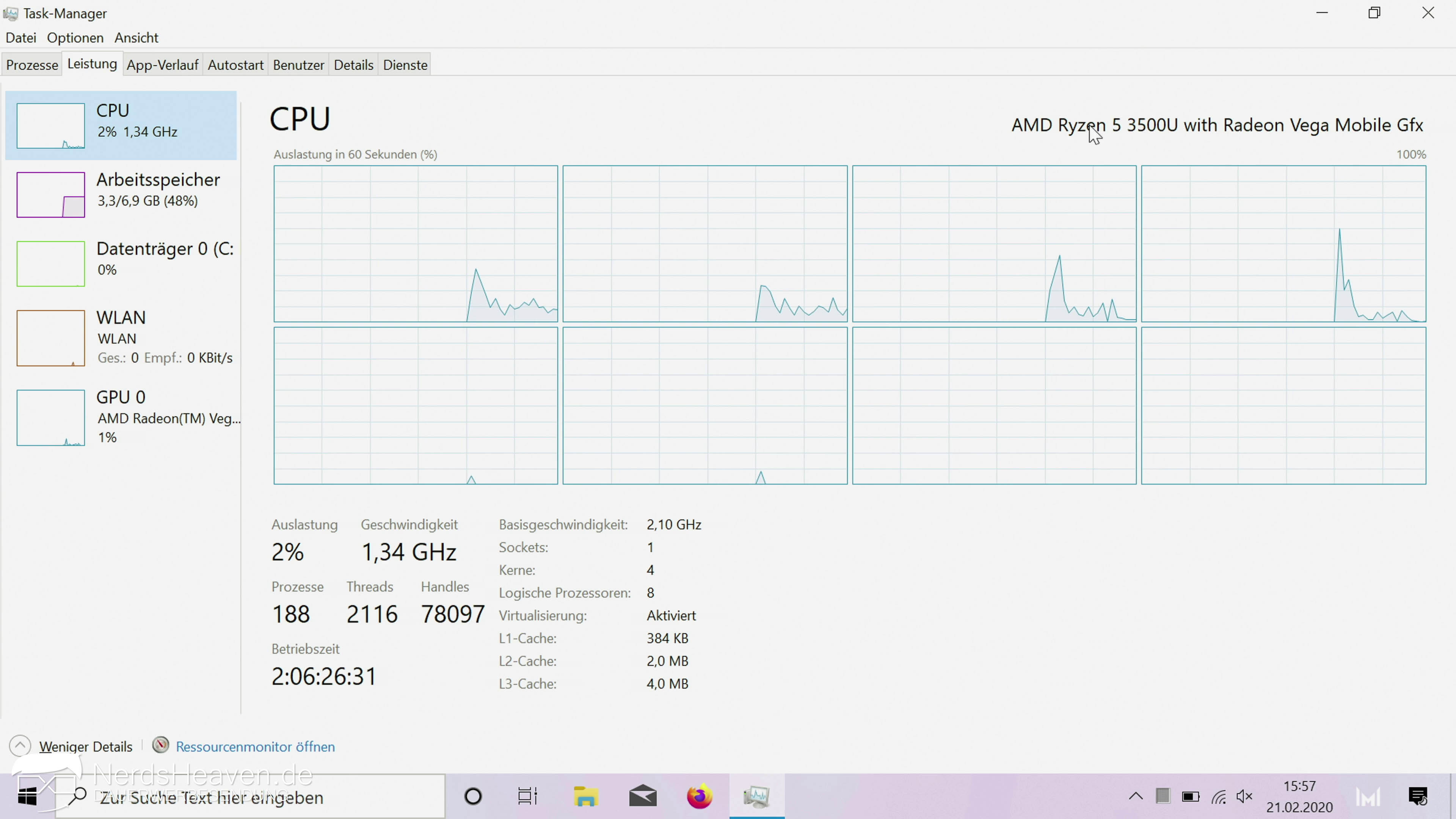This screenshot has height=819, width=1456.
Task: Open File Explorer from taskbar
Action: pyautogui.click(x=586, y=797)
